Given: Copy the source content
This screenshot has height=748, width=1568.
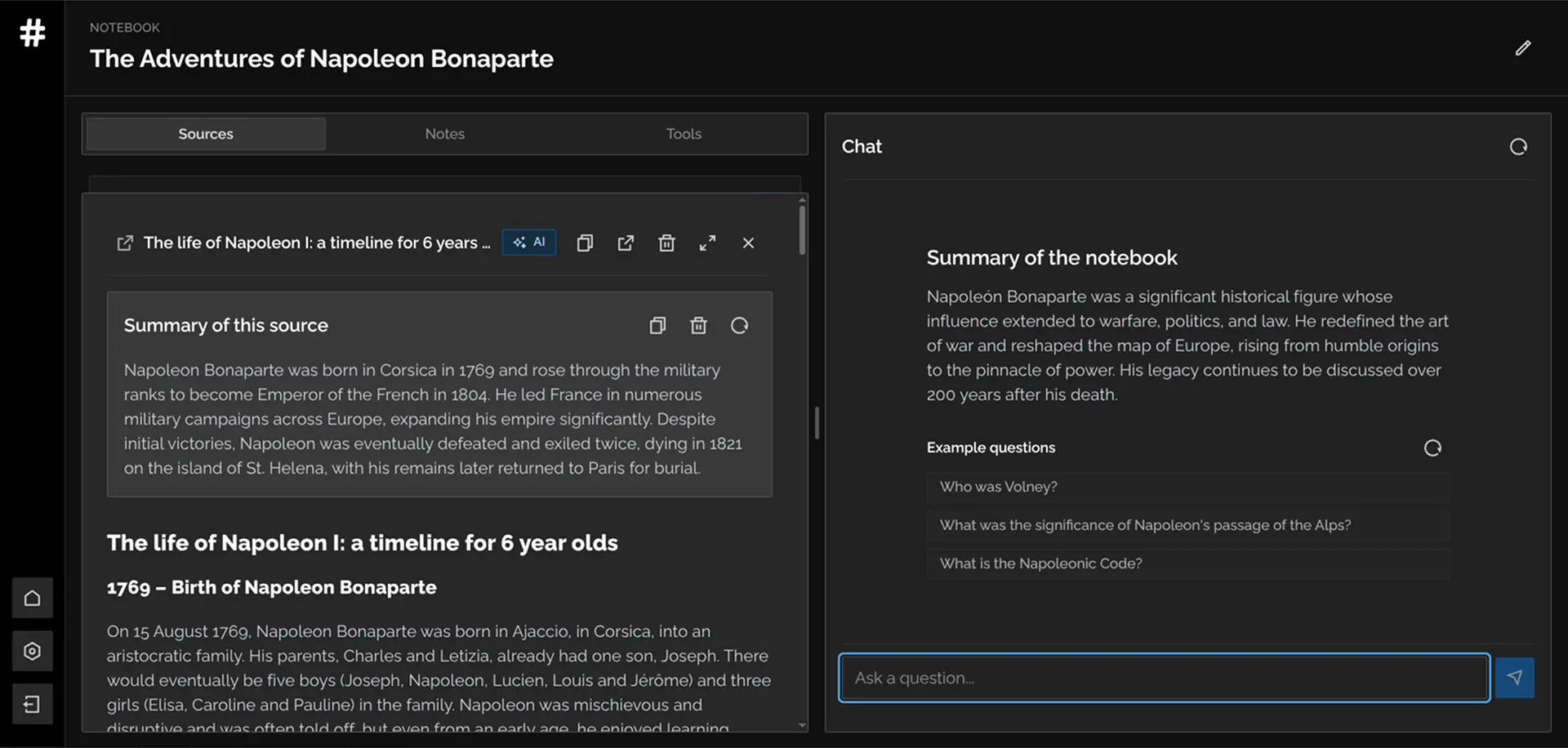Looking at the screenshot, I should coord(585,243).
